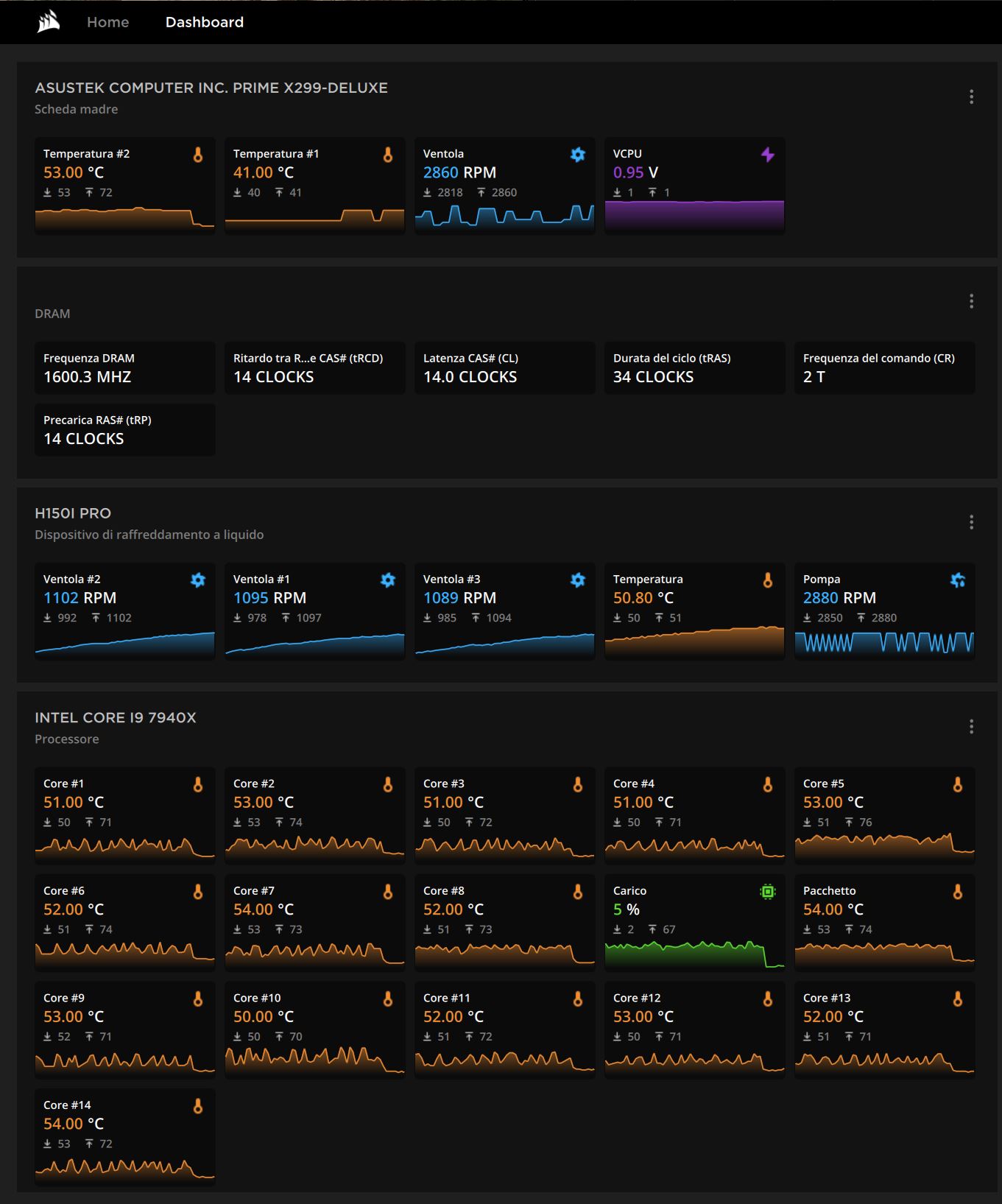Click thermometer icon on Pacchetto card
The height and width of the screenshot is (1204, 1002).
click(957, 892)
